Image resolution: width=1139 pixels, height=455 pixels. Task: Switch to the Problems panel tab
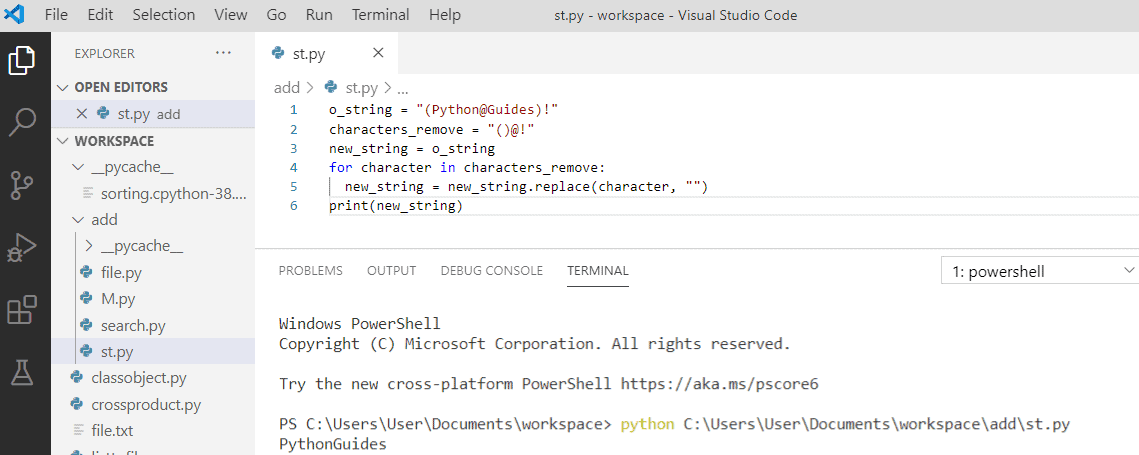(x=310, y=270)
